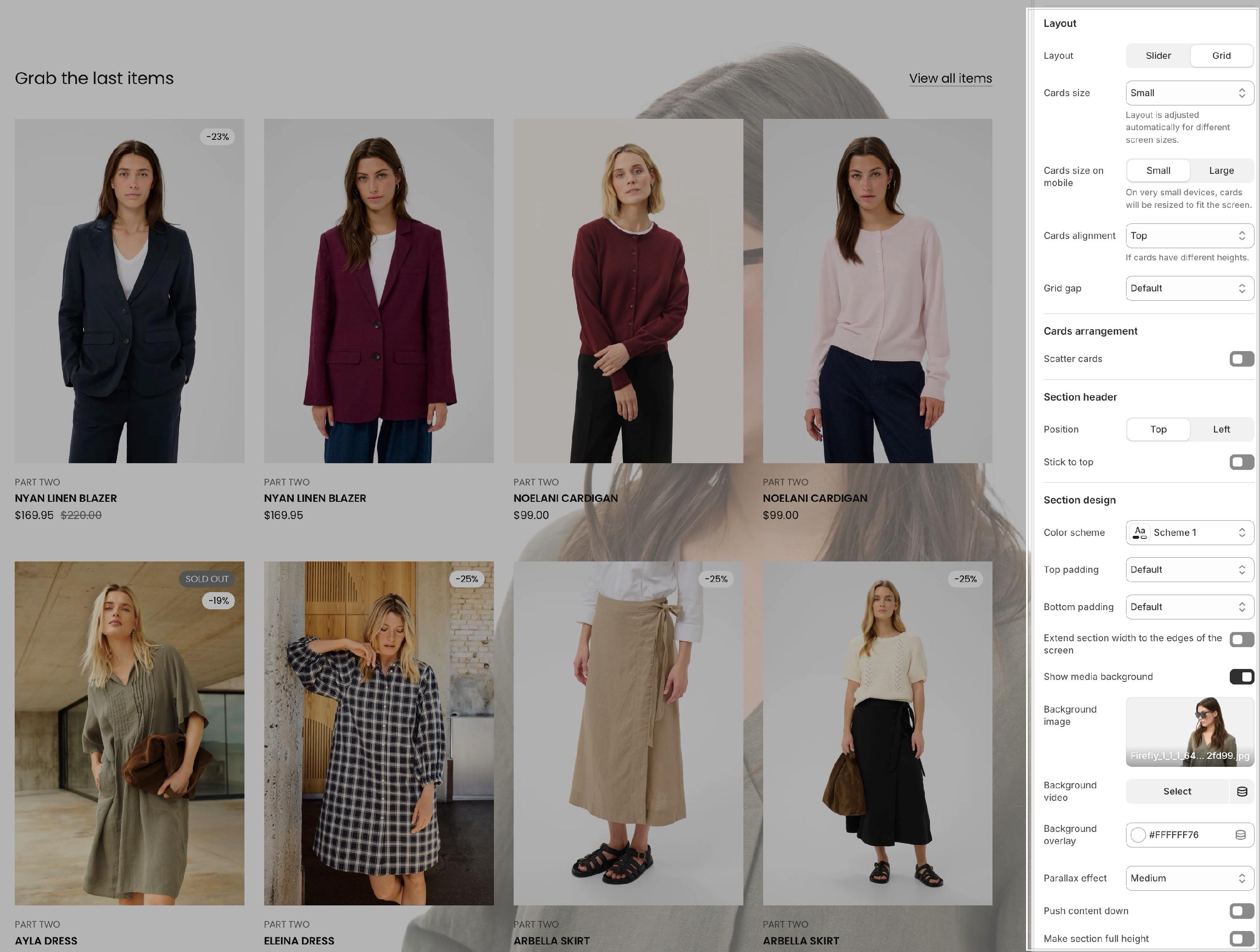Expand the Cards alignment dropdown
The height and width of the screenshot is (952, 1260).
pyautogui.click(x=1189, y=236)
